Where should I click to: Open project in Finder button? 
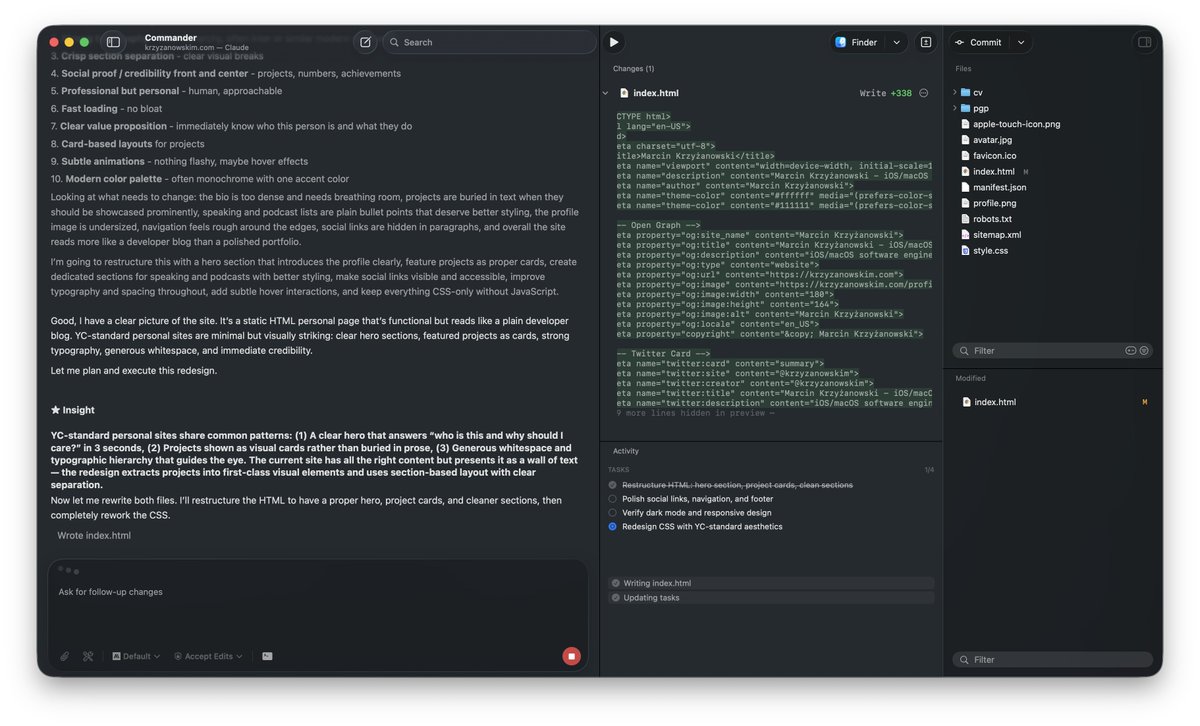857,42
